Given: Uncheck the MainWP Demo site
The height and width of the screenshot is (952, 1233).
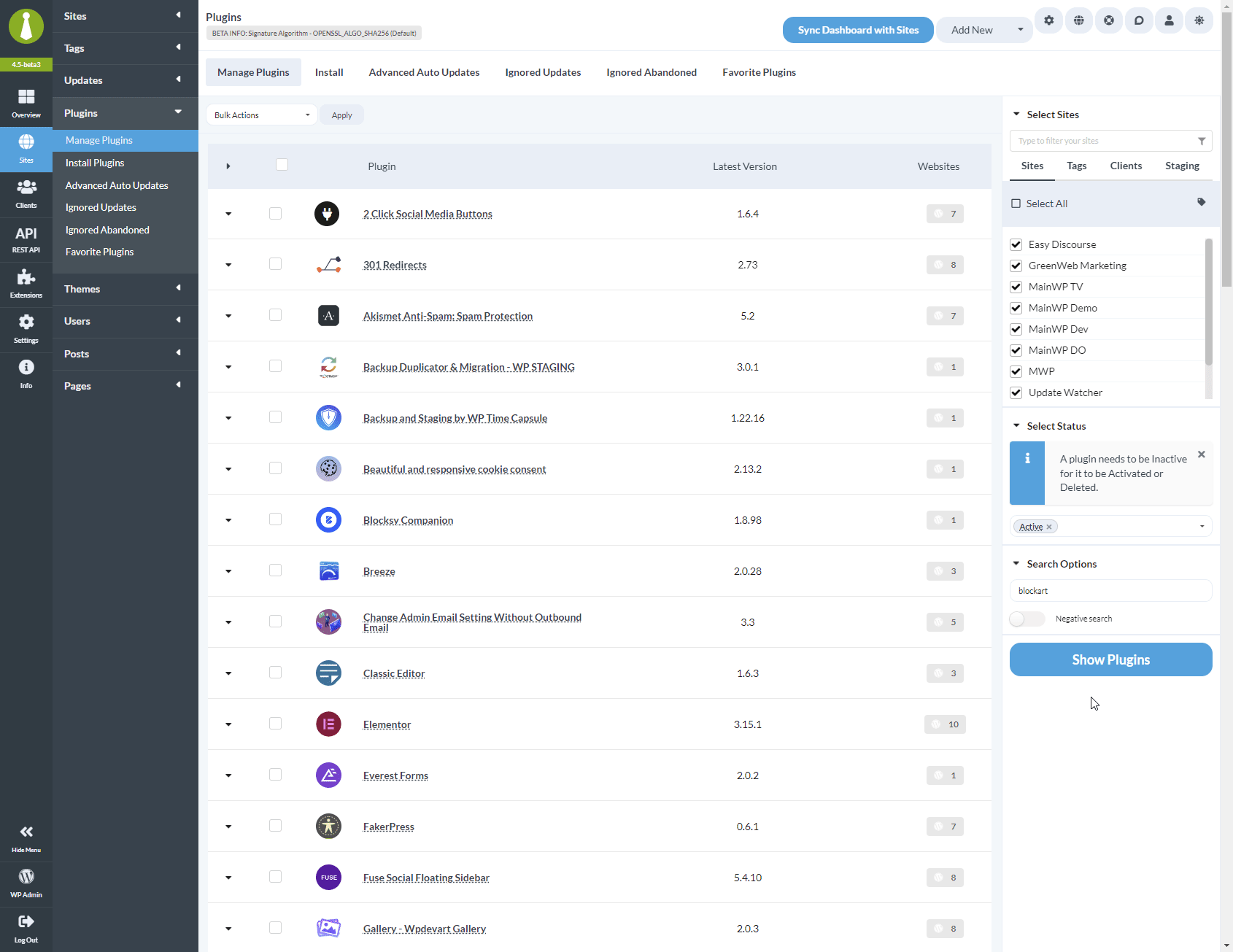Looking at the screenshot, I should (1016, 308).
